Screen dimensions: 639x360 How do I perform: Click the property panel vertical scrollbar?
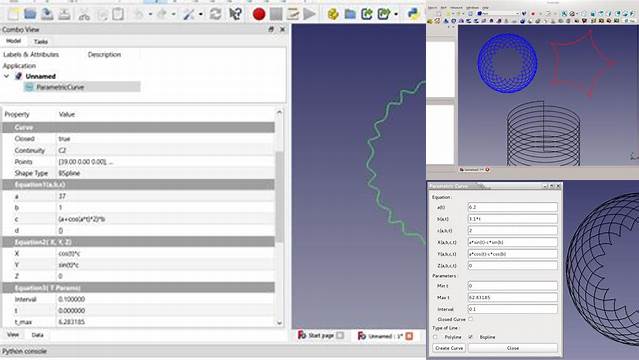pyautogui.click(x=279, y=196)
